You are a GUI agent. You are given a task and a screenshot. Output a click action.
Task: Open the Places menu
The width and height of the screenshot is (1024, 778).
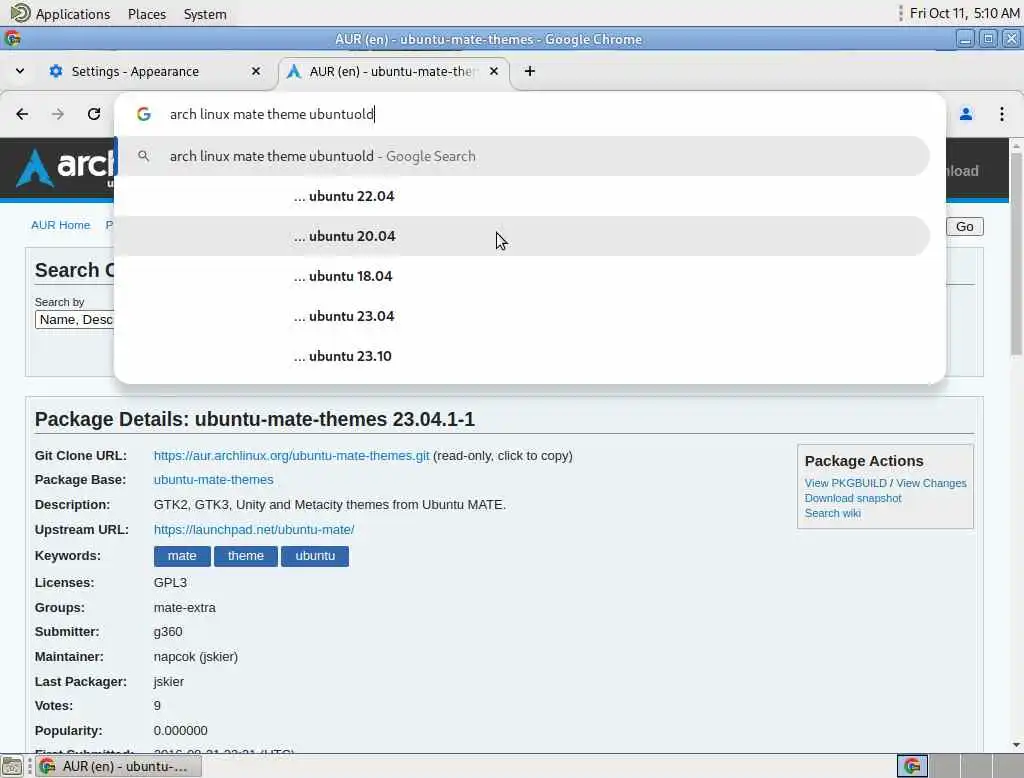click(x=147, y=14)
